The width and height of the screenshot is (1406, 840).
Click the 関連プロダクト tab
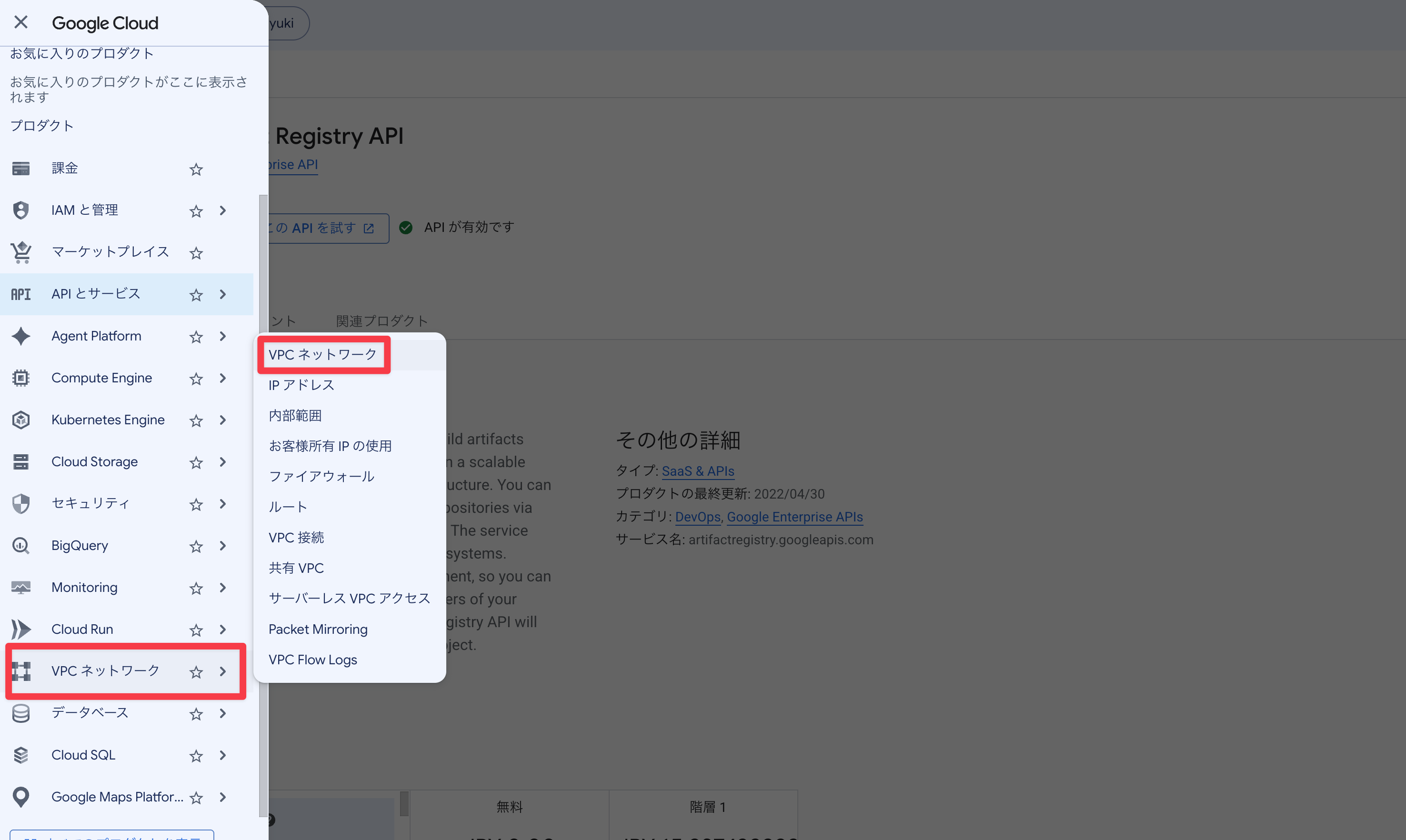click(x=382, y=321)
